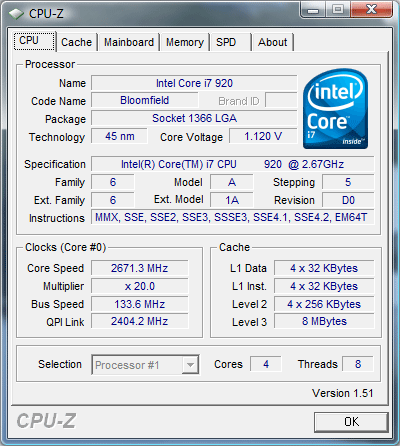Open the About tab

[x=273, y=42]
